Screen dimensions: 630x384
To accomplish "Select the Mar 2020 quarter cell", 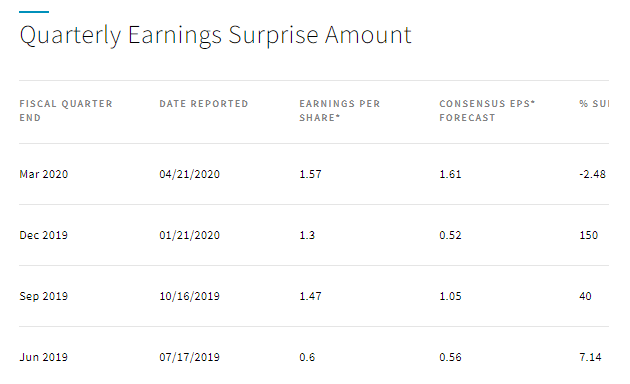I will [x=44, y=174].
